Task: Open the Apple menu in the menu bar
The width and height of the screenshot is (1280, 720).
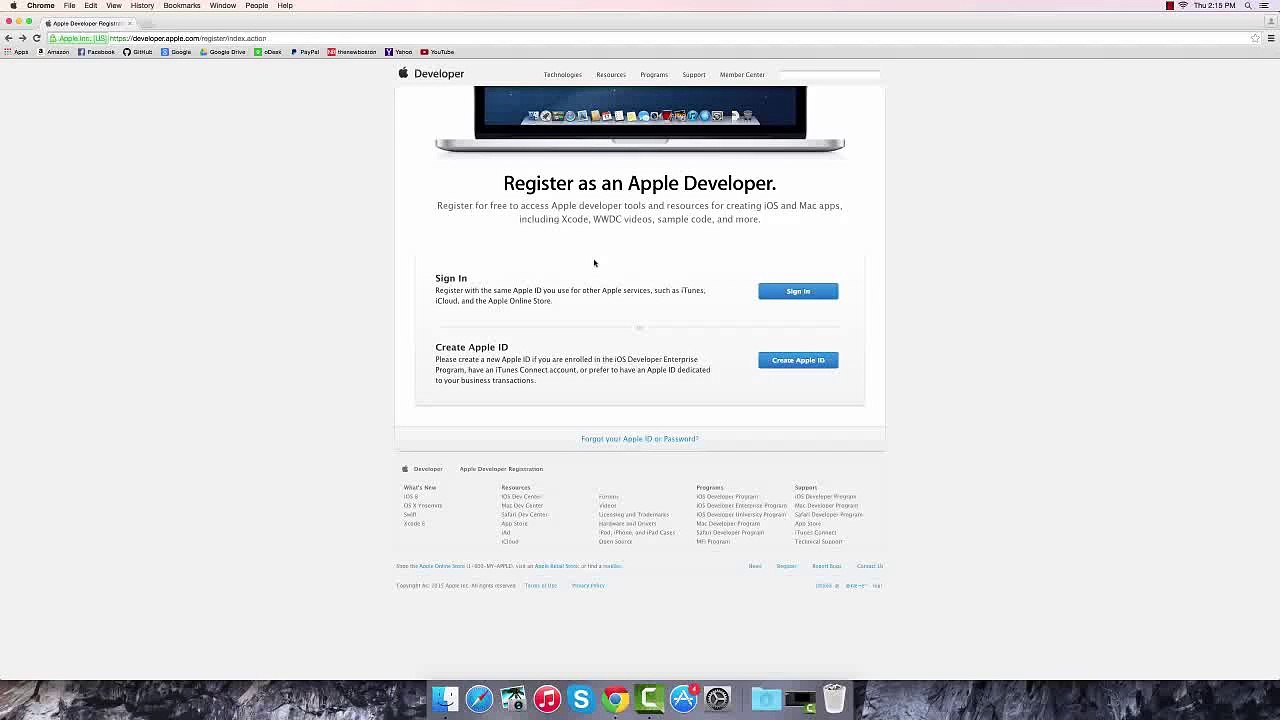Action: pyautogui.click(x=13, y=6)
